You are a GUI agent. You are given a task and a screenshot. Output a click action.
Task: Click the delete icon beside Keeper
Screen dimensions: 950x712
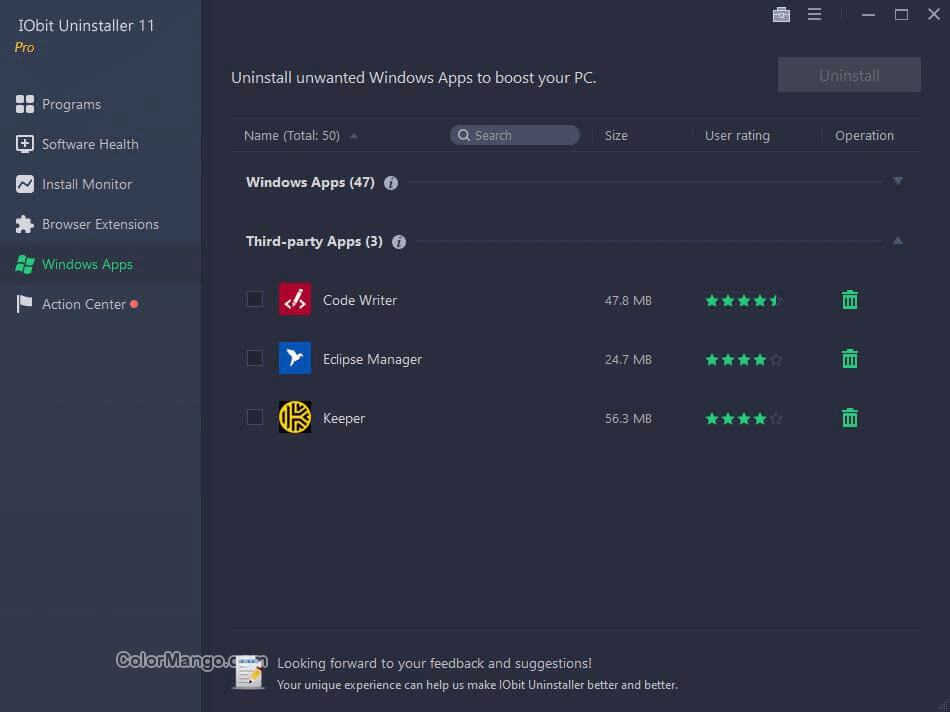click(x=849, y=418)
